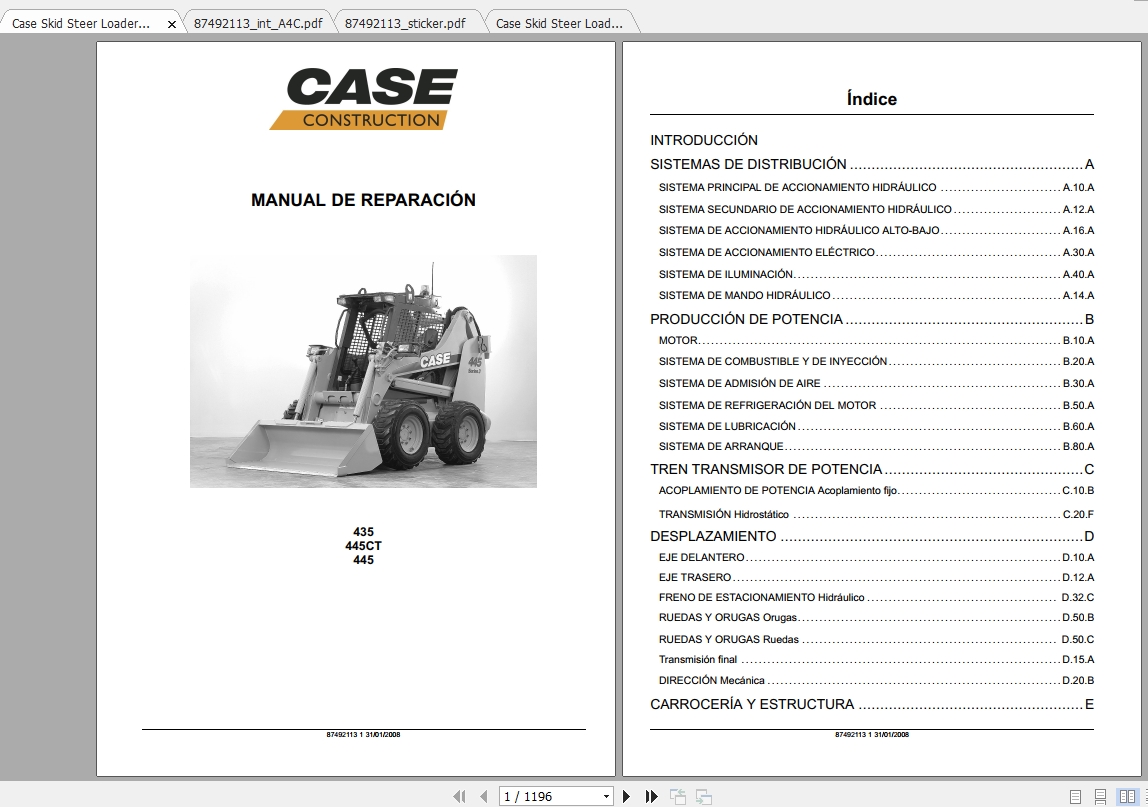Click the Índice heading
The width and height of the screenshot is (1148, 807).
pos(871,99)
